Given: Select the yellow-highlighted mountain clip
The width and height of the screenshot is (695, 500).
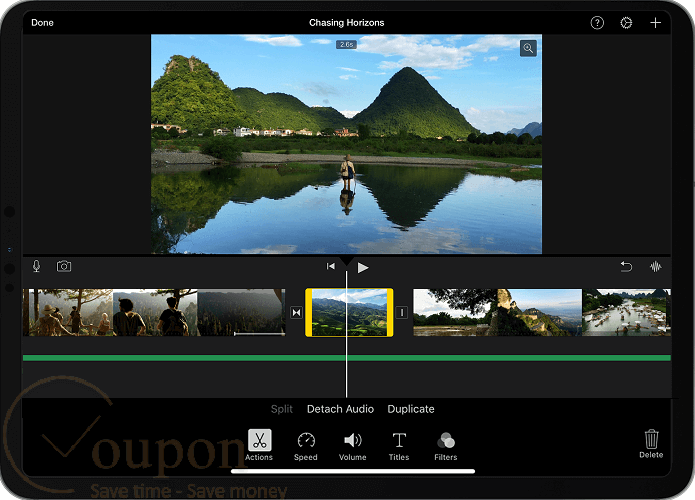Looking at the screenshot, I should (x=349, y=312).
